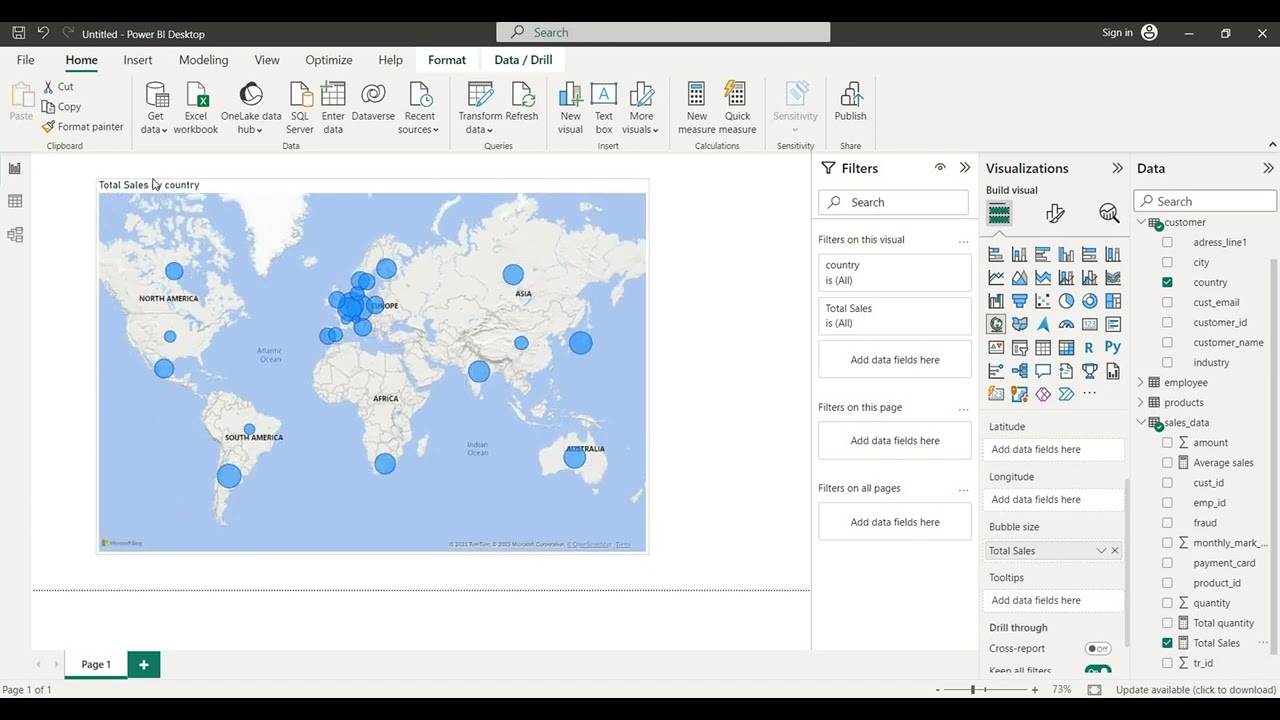
Task: Click the Format painter button
Action: click(83, 127)
